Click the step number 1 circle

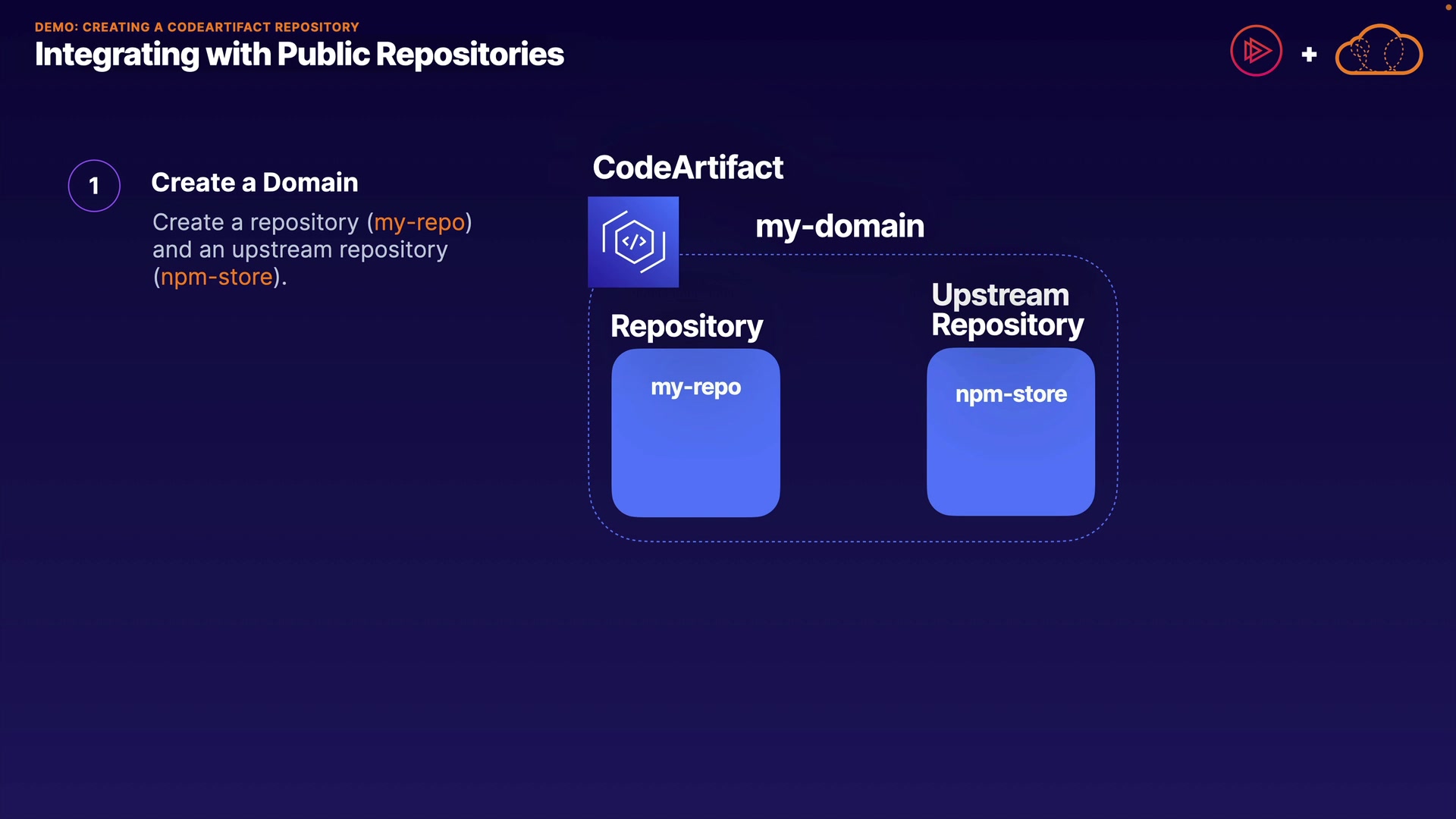tap(94, 186)
